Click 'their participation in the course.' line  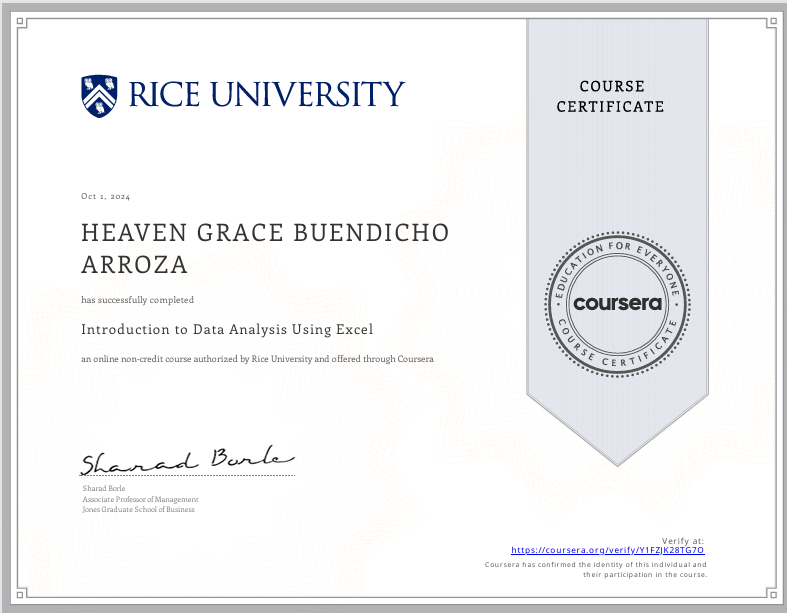645,574
